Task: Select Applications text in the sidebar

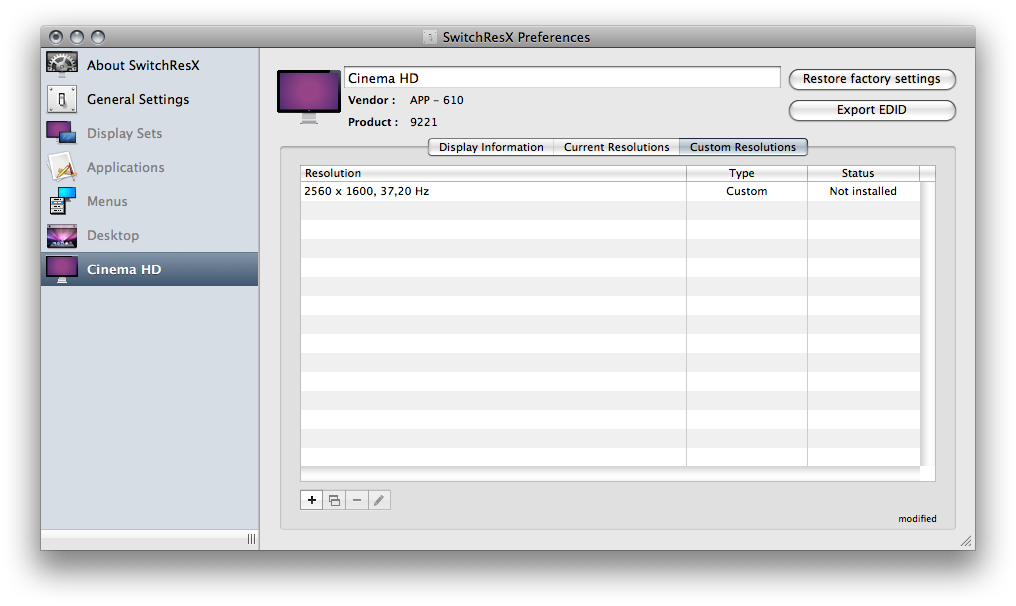Action: [x=126, y=167]
